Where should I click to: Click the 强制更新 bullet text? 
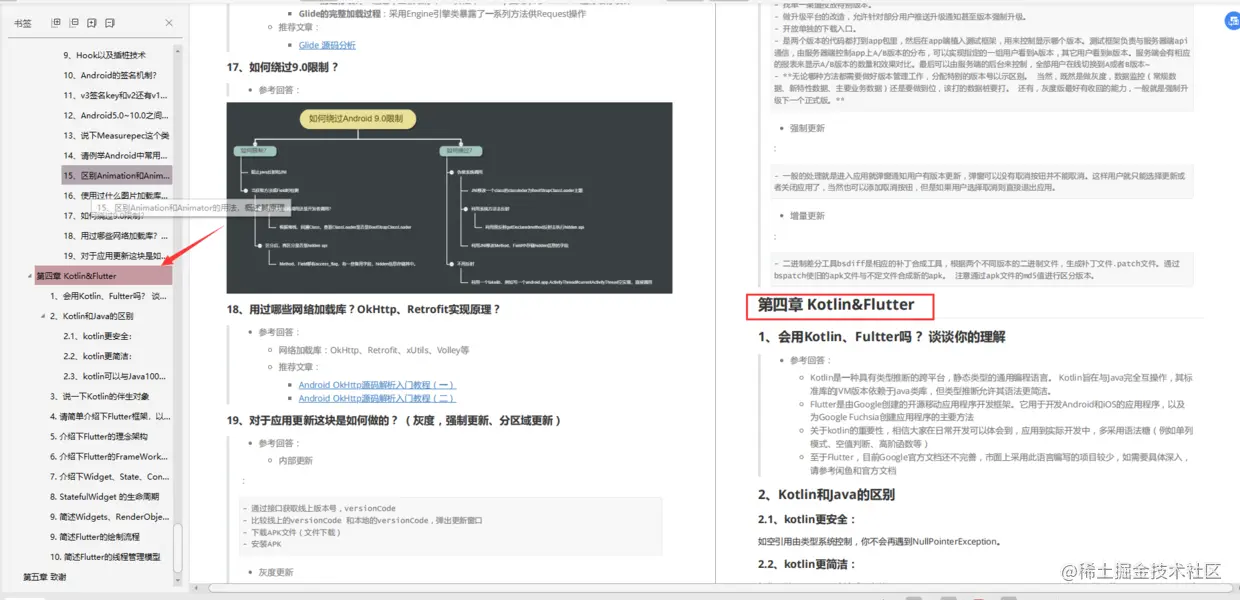tap(807, 129)
